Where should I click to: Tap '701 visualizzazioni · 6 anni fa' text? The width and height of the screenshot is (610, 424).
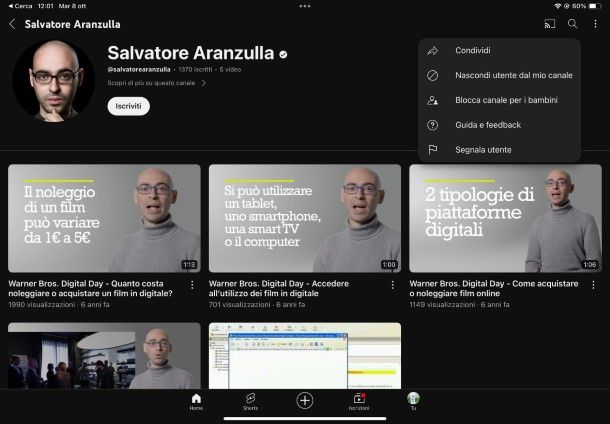pyautogui.click(x=257, y=305)
